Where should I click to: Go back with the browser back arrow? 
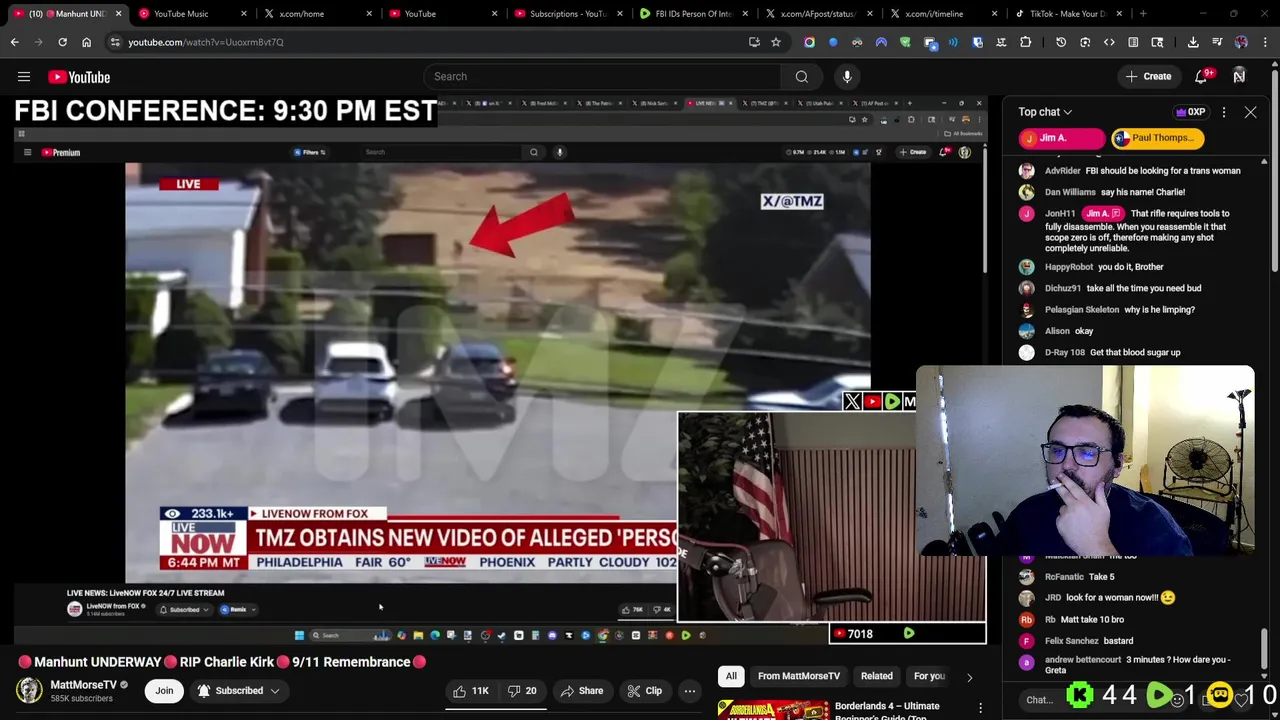point(15,42)
